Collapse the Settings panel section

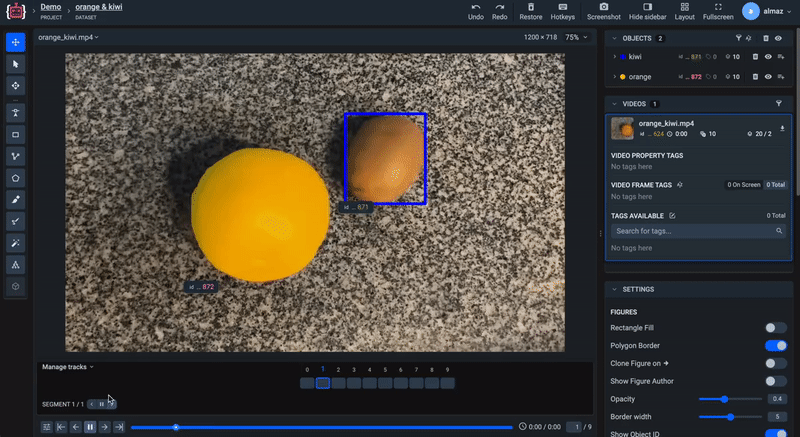tap(613, 289)
